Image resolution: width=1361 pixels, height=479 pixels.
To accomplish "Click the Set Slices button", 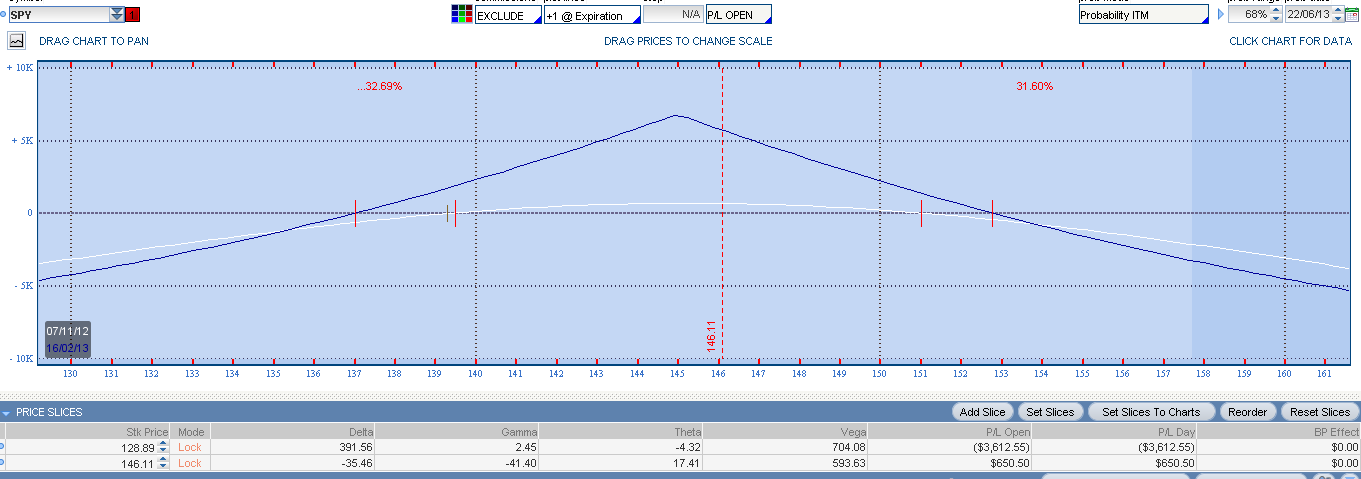I will [x=1050, y=412].
